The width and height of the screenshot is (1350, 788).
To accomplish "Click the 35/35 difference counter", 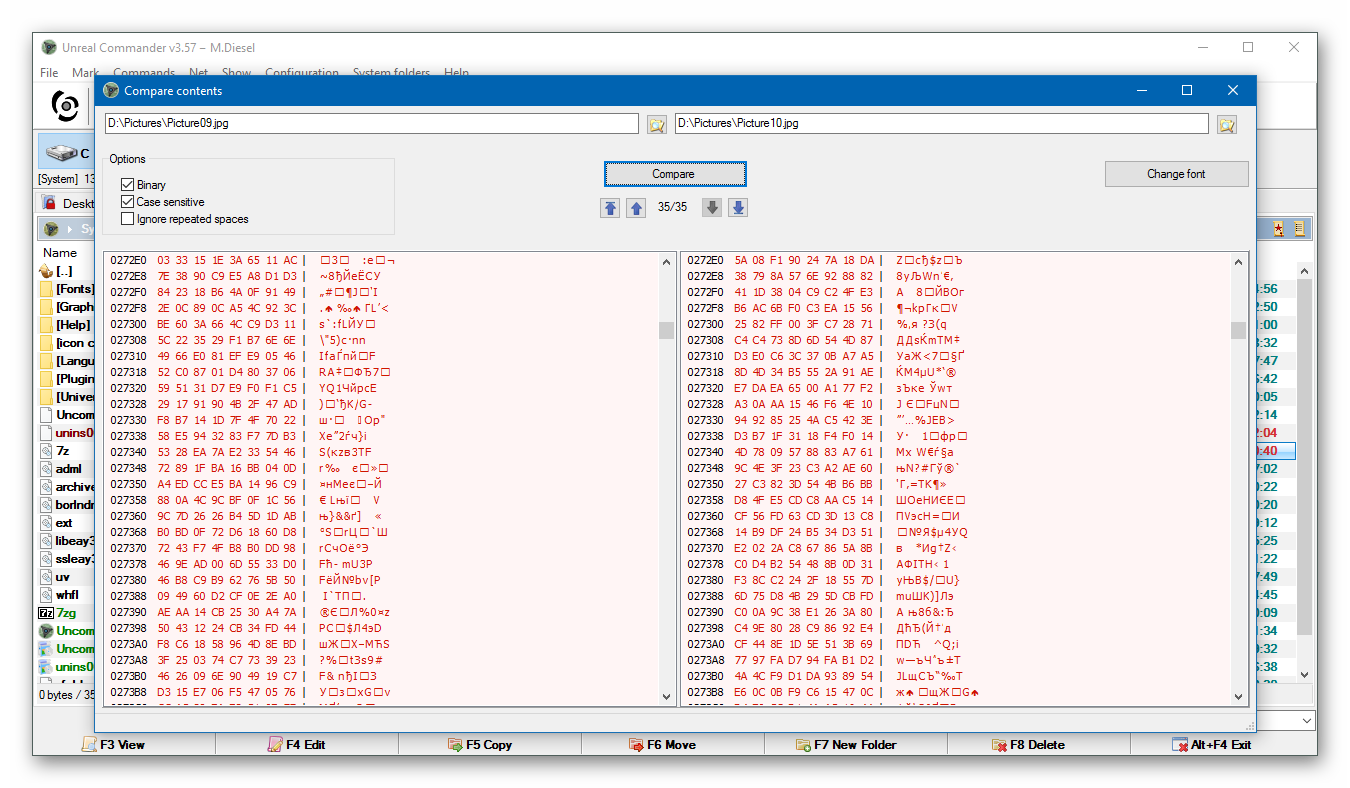I will [x=672, y=207].
